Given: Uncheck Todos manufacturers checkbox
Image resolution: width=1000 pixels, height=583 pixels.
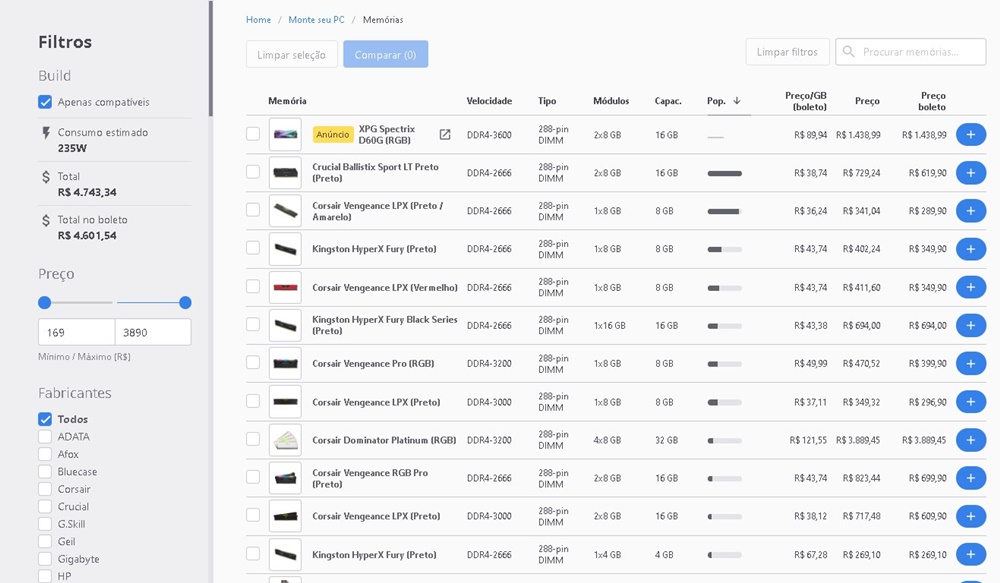Looking at the screenshot, I should coord(45,419).
